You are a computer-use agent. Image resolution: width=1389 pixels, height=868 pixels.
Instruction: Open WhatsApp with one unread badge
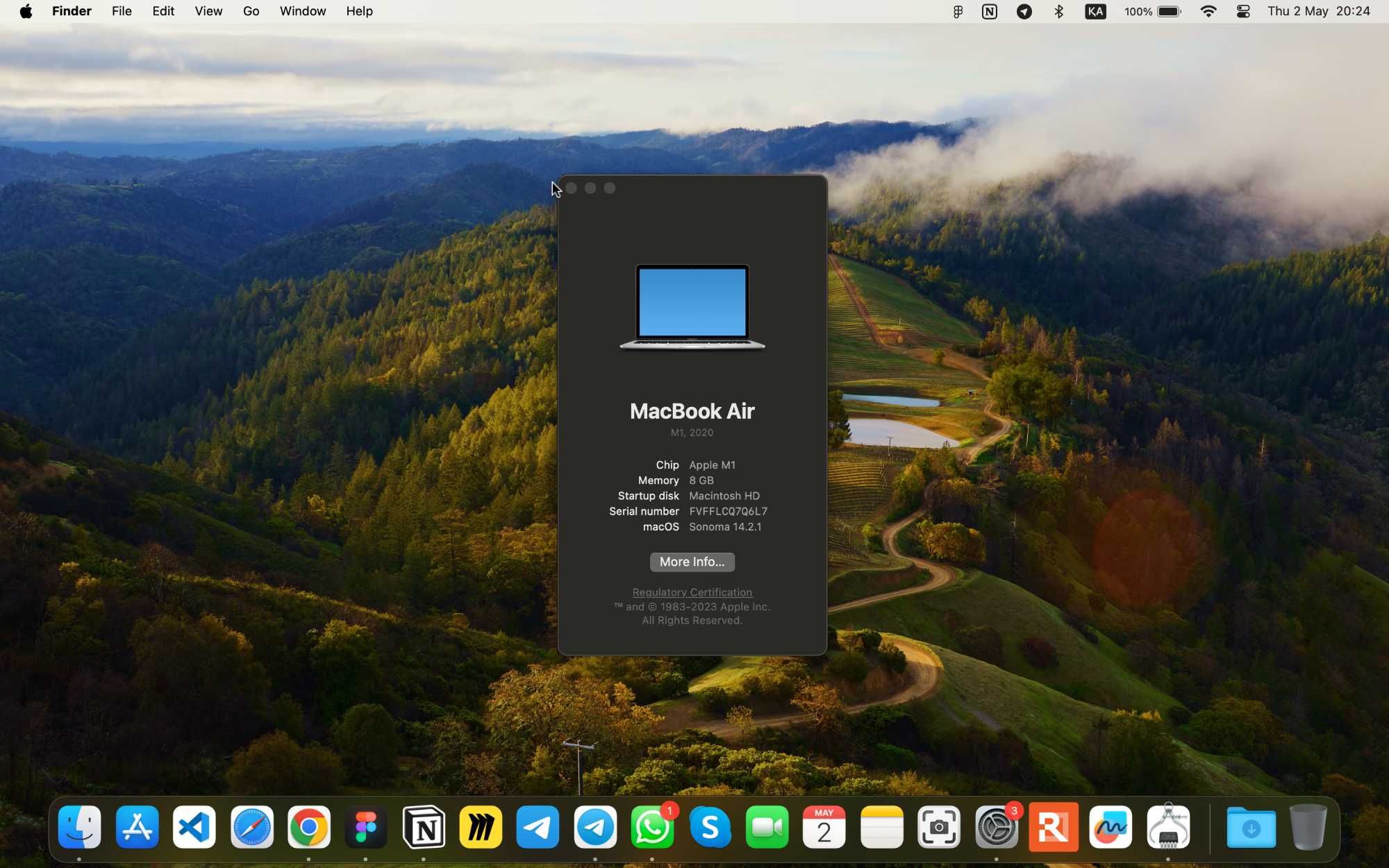pos(653,827)
